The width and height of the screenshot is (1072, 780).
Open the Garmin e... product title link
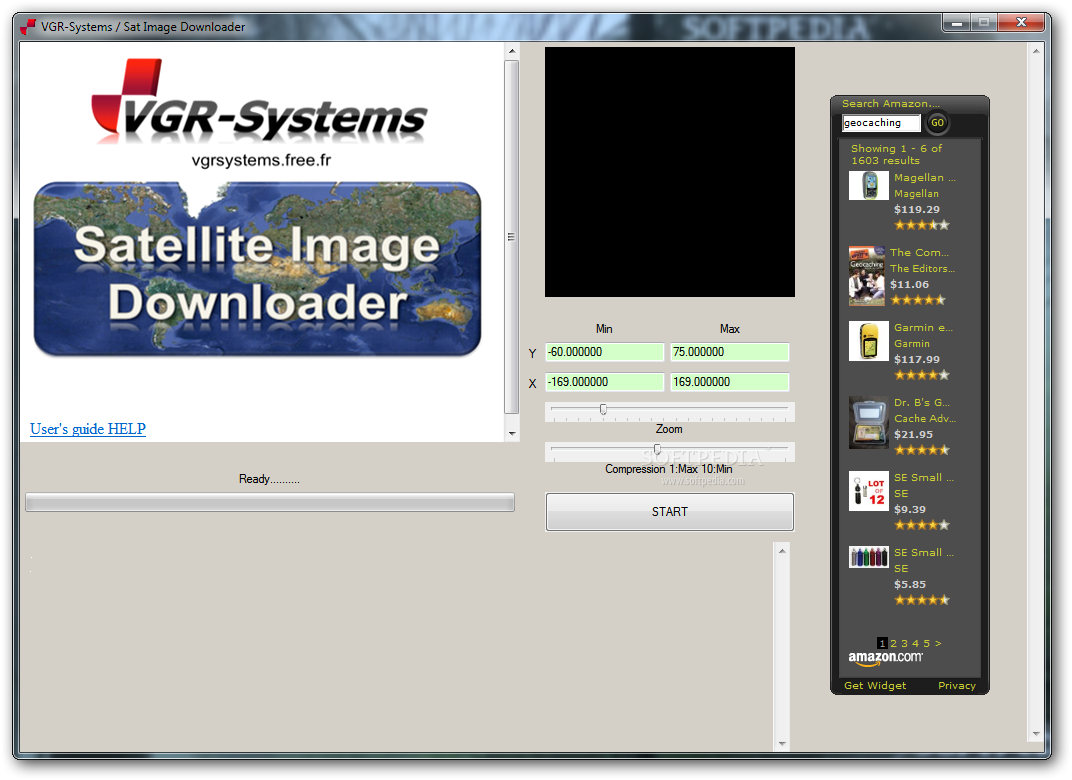(923, 328)
